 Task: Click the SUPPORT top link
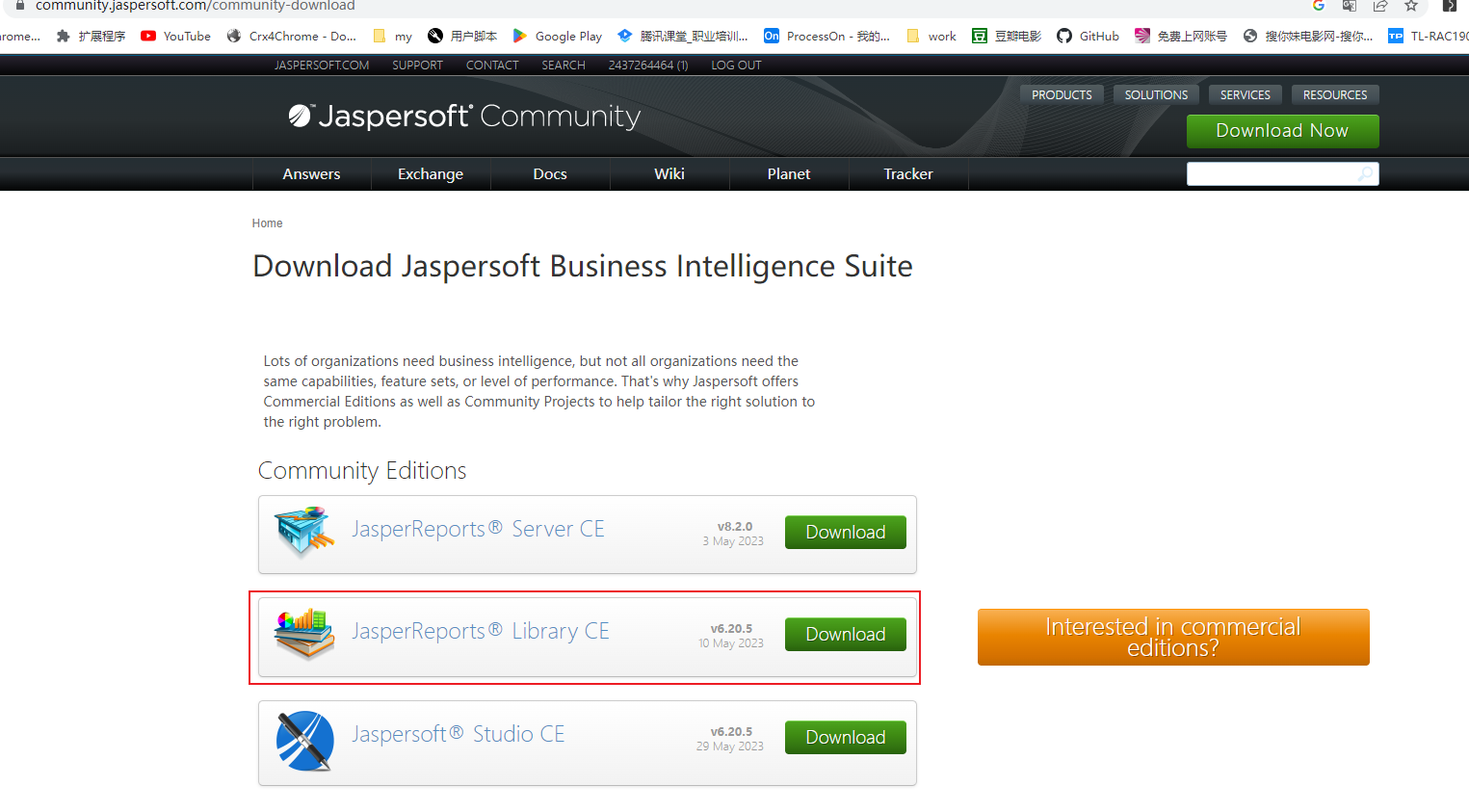coord(417,65)
